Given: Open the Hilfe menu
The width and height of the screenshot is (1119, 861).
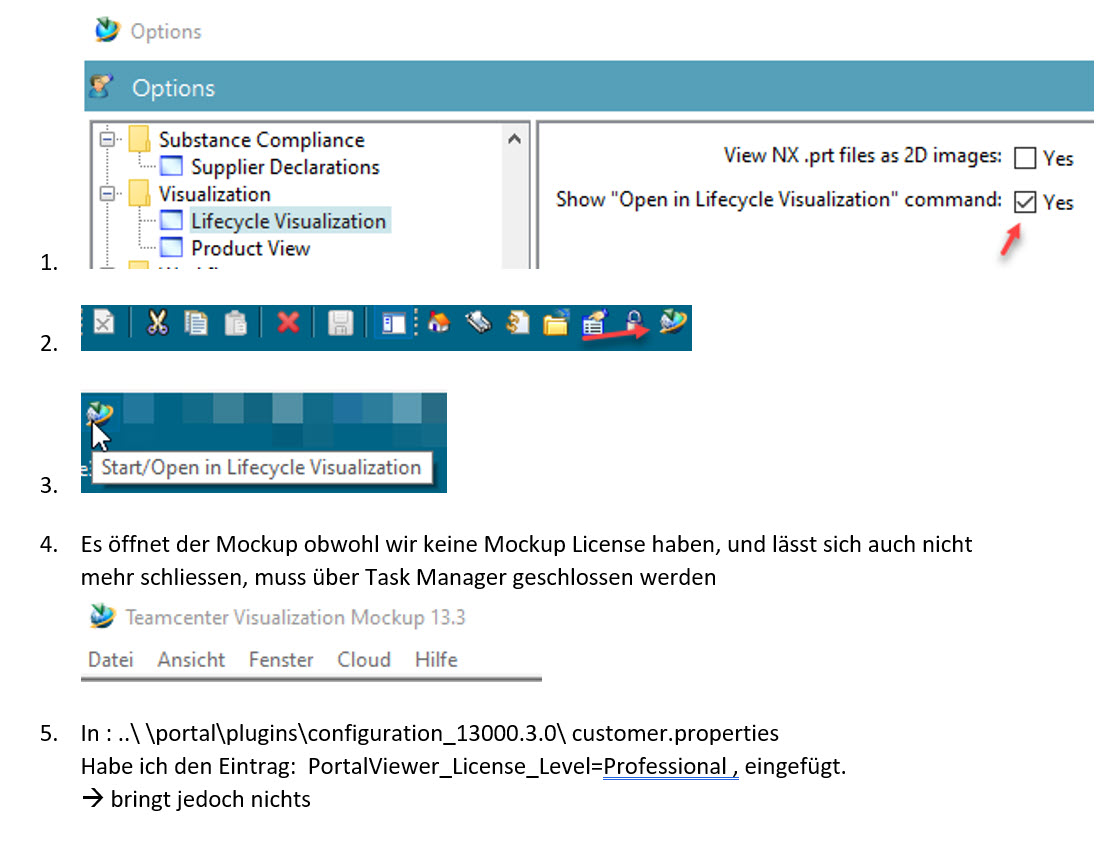Looking at the screenshot, I should (x=436, y=659).
